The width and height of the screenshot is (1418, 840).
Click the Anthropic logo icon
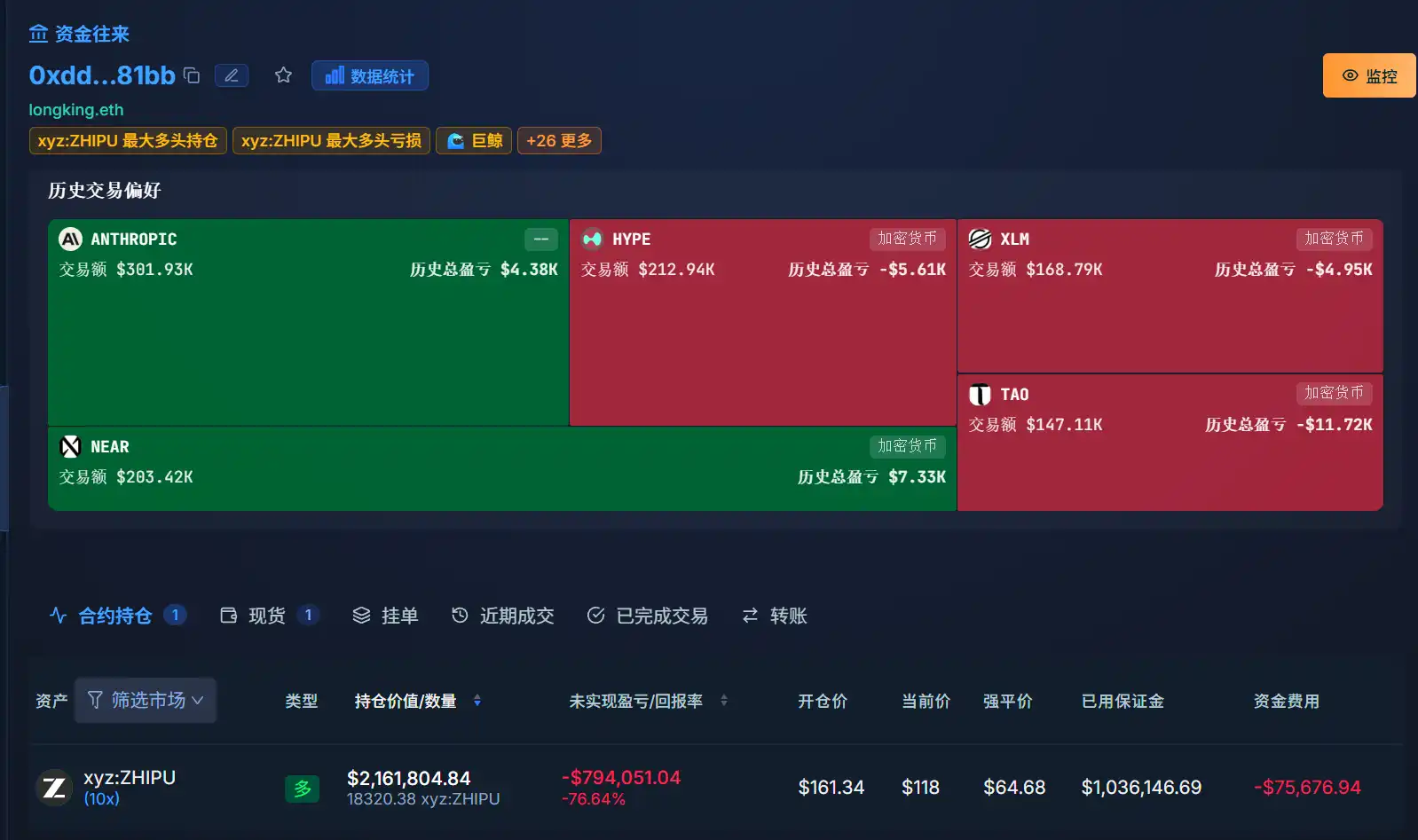pyautogui.click(x=70, y=239)
